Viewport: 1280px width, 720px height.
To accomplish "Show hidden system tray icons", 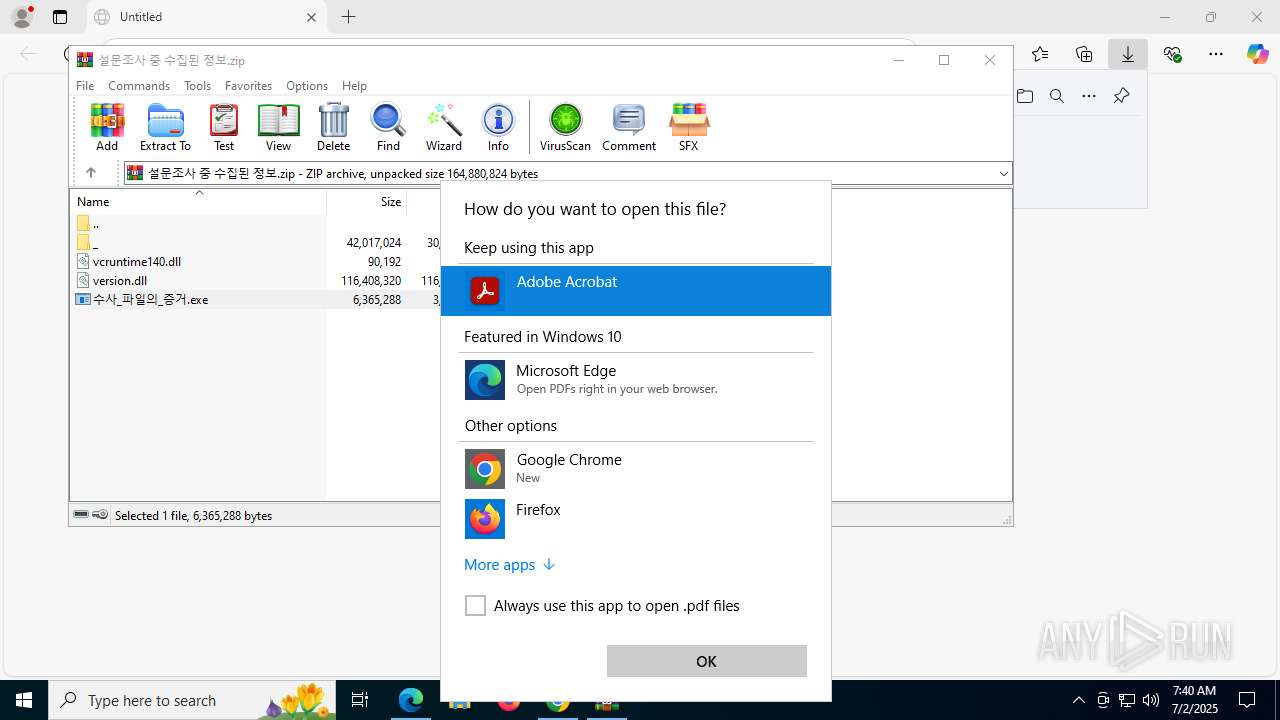I will click(x=1078, y=700).
